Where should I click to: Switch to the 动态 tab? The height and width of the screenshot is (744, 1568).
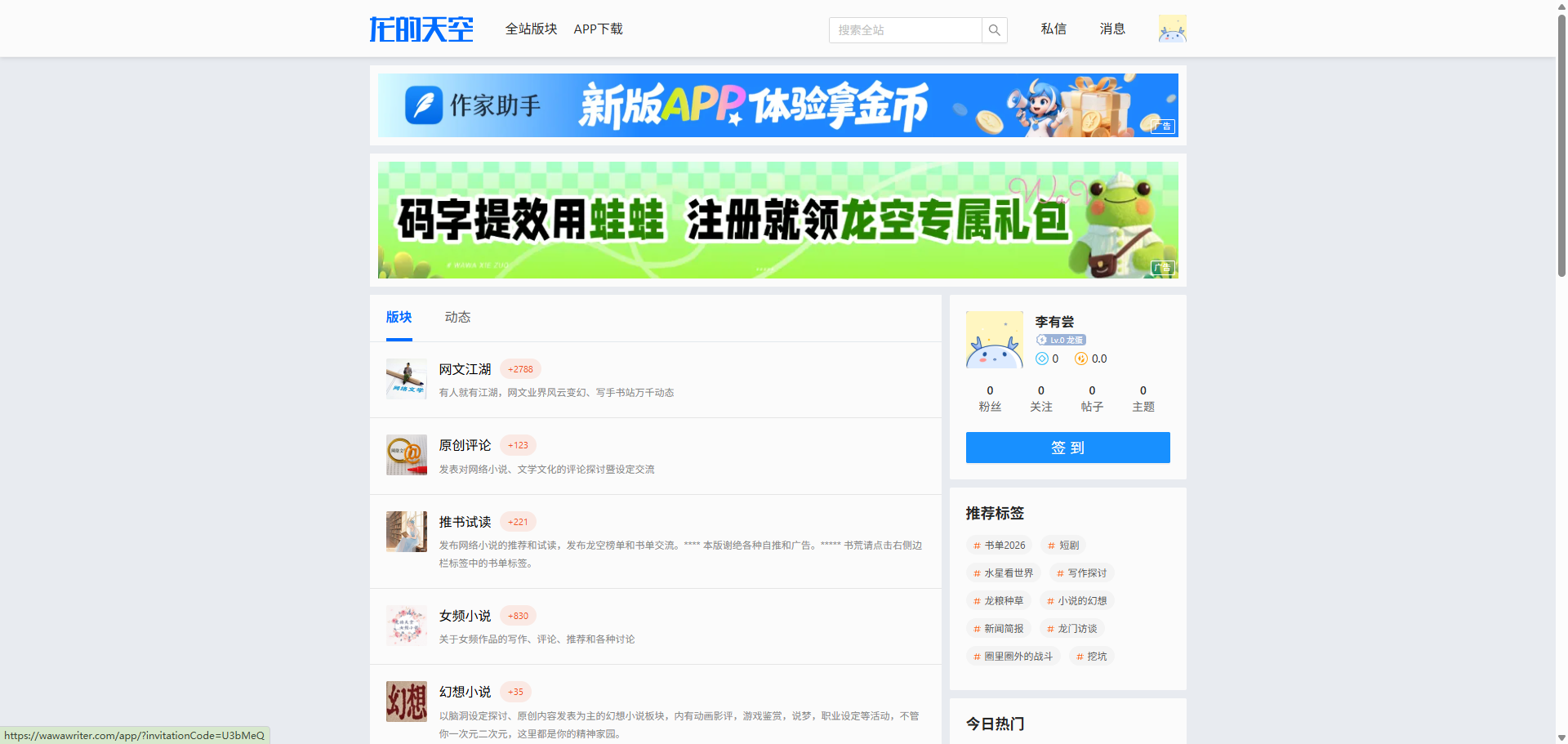click(457, 317)
